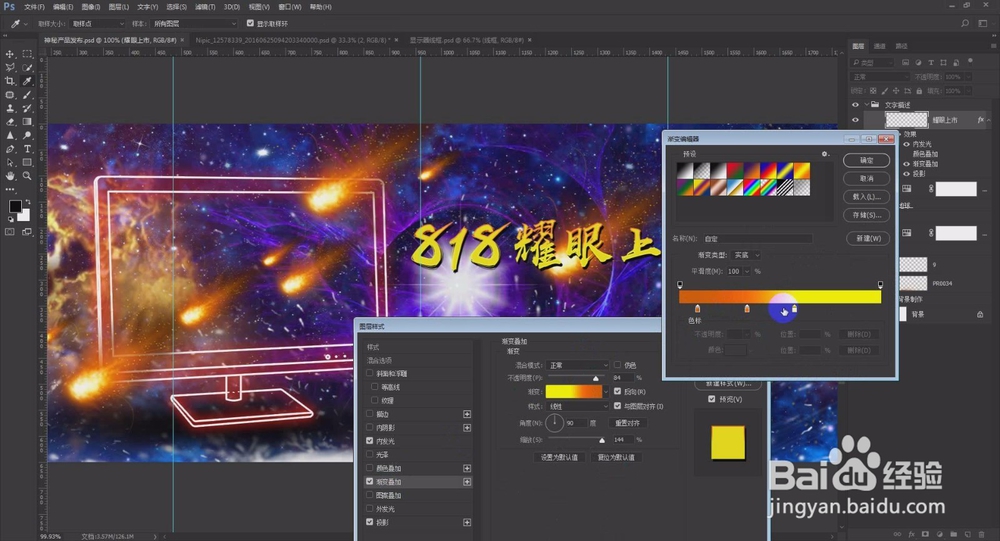Click 新建(W) gradient button
The image size is (1000, 541).
[868, 238]
